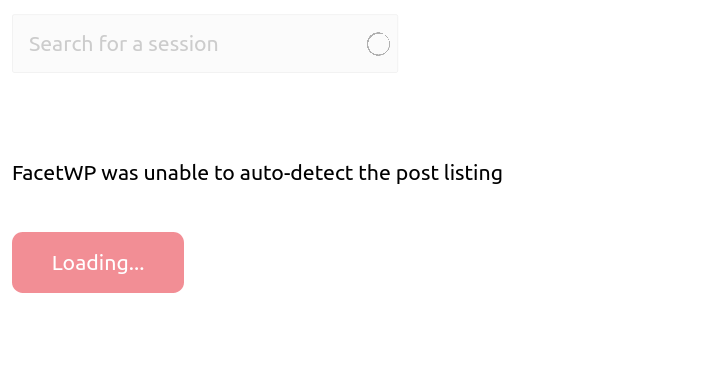Place cursor in the session search input
Screen dimensions: 728x388
[x=205, y=44]
